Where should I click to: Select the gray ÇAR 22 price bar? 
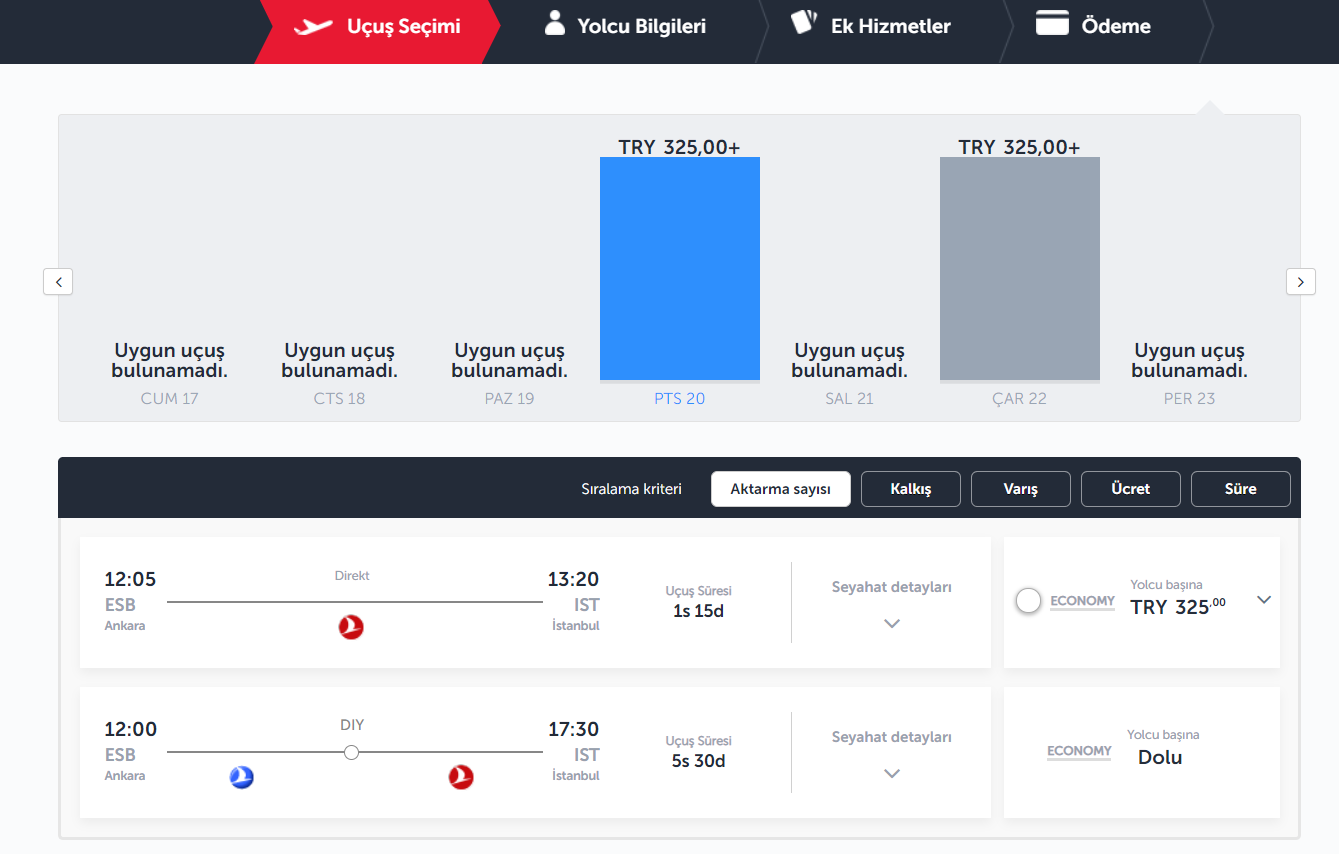pos(1019,268)
